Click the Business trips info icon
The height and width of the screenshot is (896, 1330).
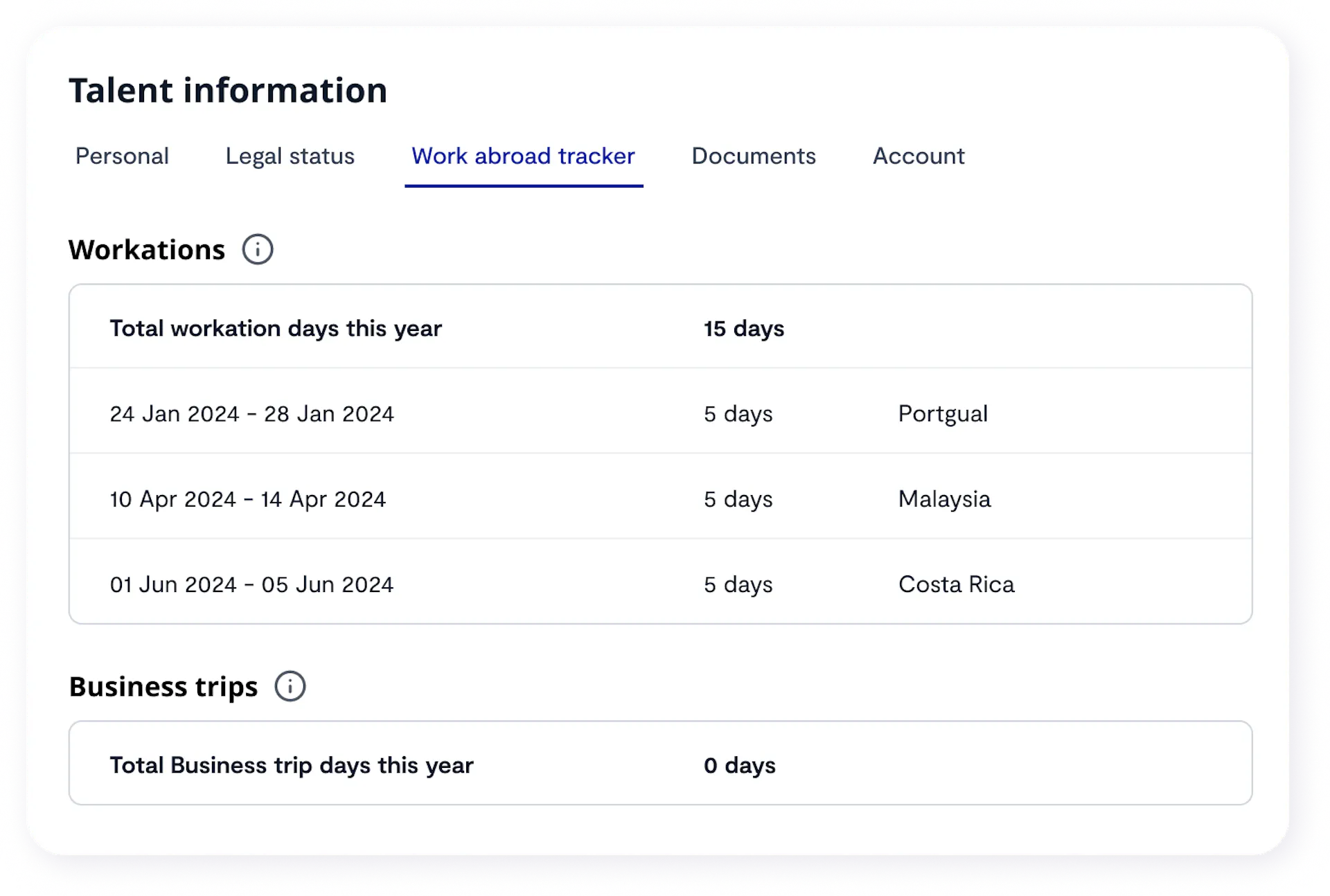point(290,686)
